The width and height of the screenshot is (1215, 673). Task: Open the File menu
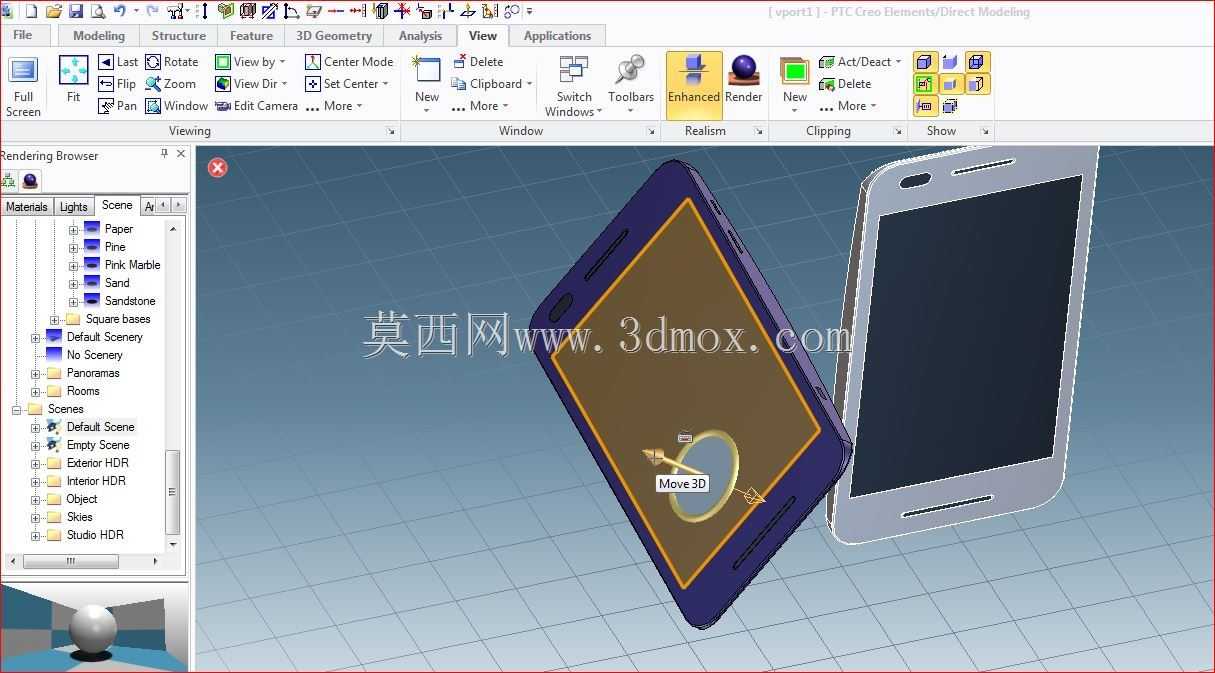pyautogui.click(x=22, y=35)
